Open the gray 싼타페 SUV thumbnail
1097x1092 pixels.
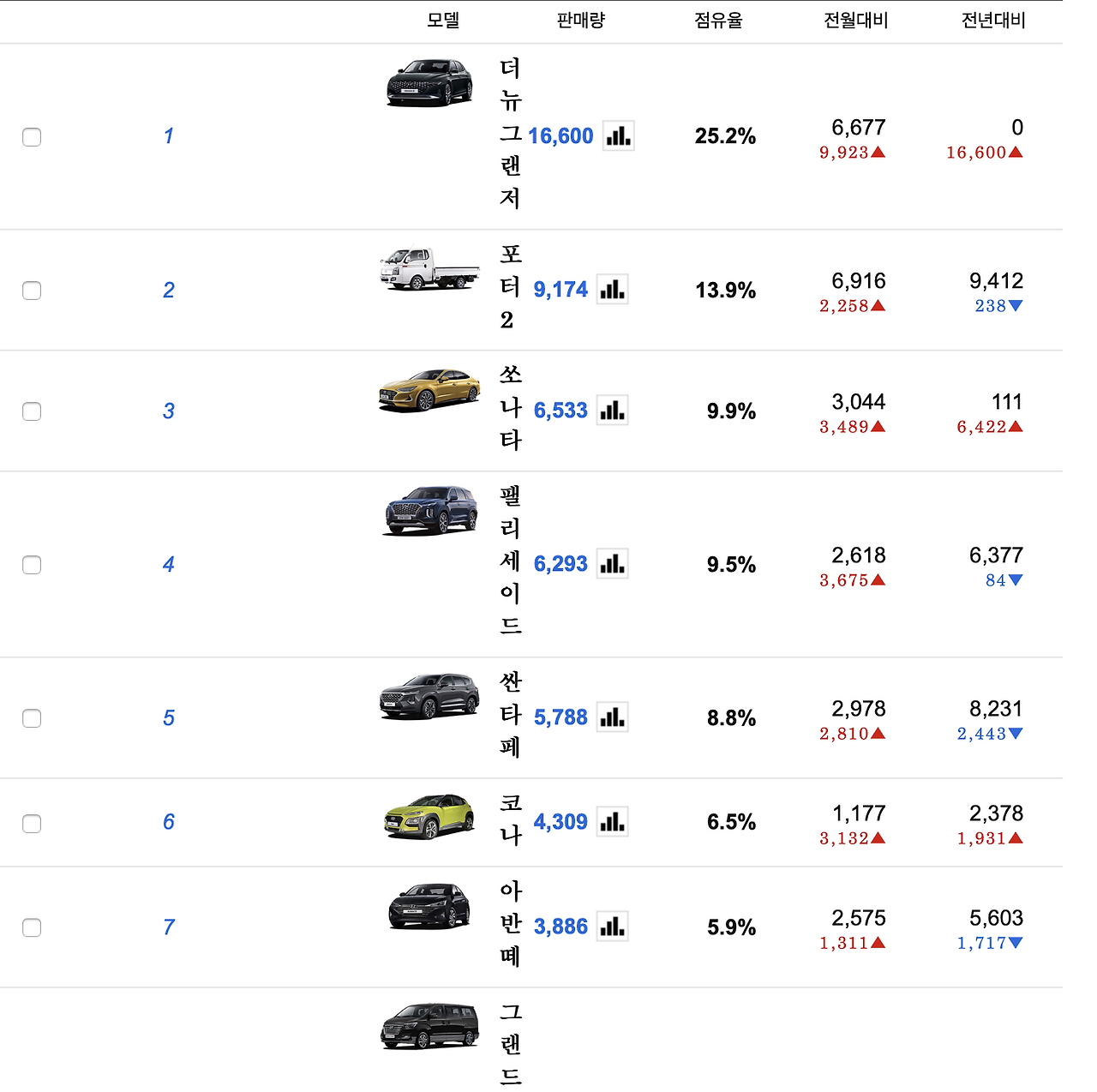pos(429,696)
